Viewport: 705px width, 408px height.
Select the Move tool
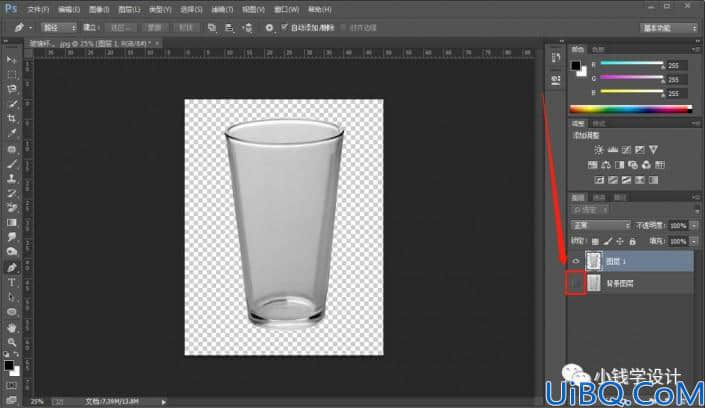click(x=12, y=60)
